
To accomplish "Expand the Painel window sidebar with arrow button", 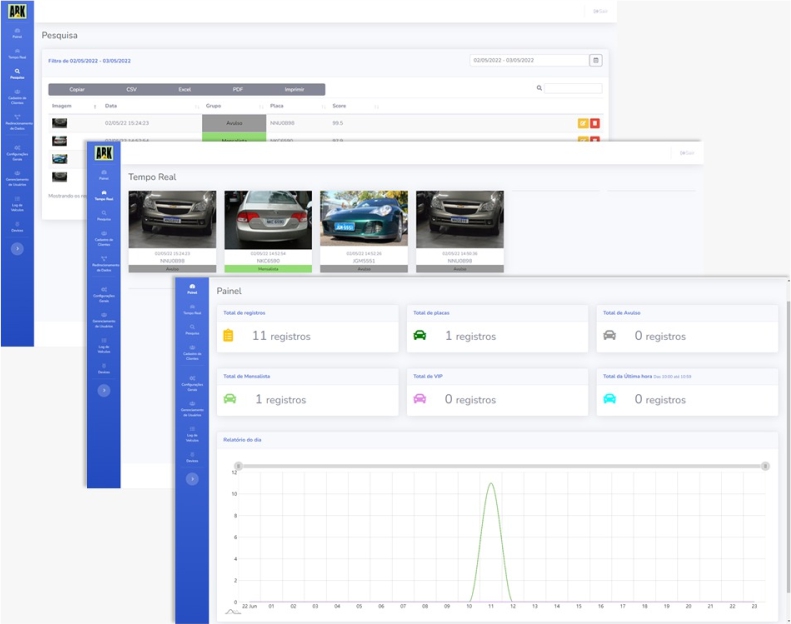I will click(x=192, y=479).
